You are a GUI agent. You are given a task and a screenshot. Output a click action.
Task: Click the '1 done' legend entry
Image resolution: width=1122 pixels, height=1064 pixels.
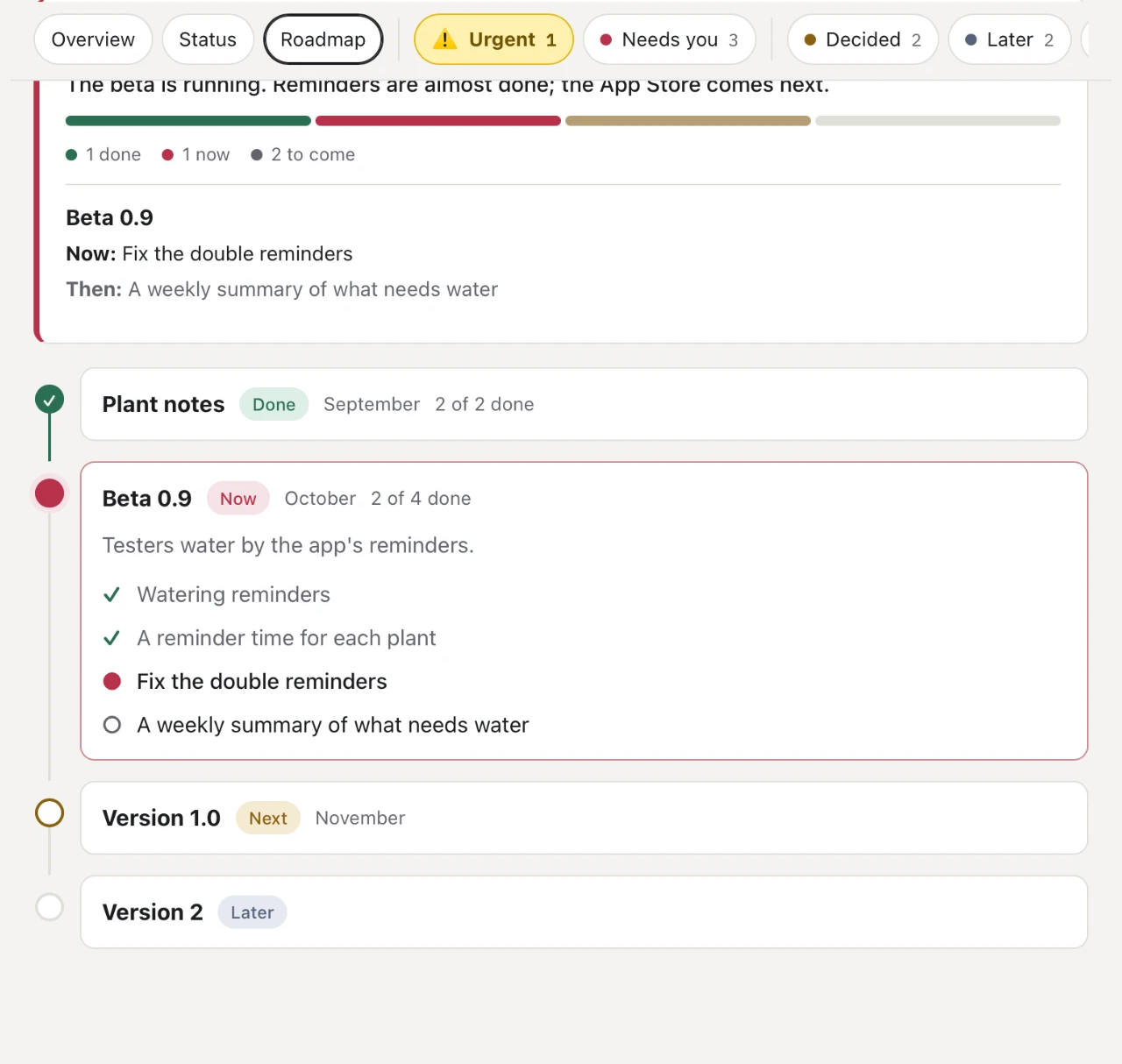tap(103, 154)
